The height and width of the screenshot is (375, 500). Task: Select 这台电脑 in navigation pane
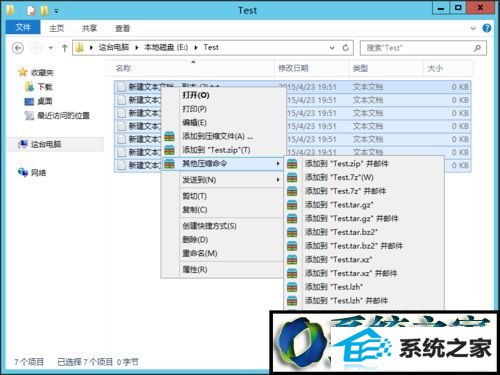point(55,144)
